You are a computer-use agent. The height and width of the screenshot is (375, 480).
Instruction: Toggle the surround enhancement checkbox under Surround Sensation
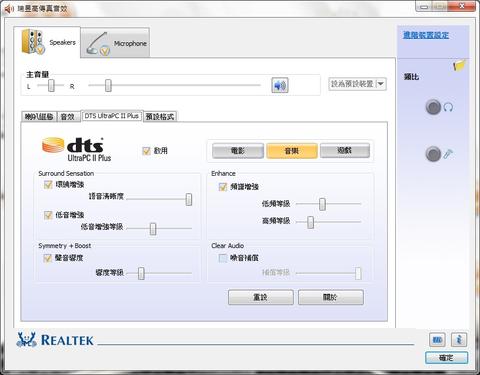click(48, 185)
